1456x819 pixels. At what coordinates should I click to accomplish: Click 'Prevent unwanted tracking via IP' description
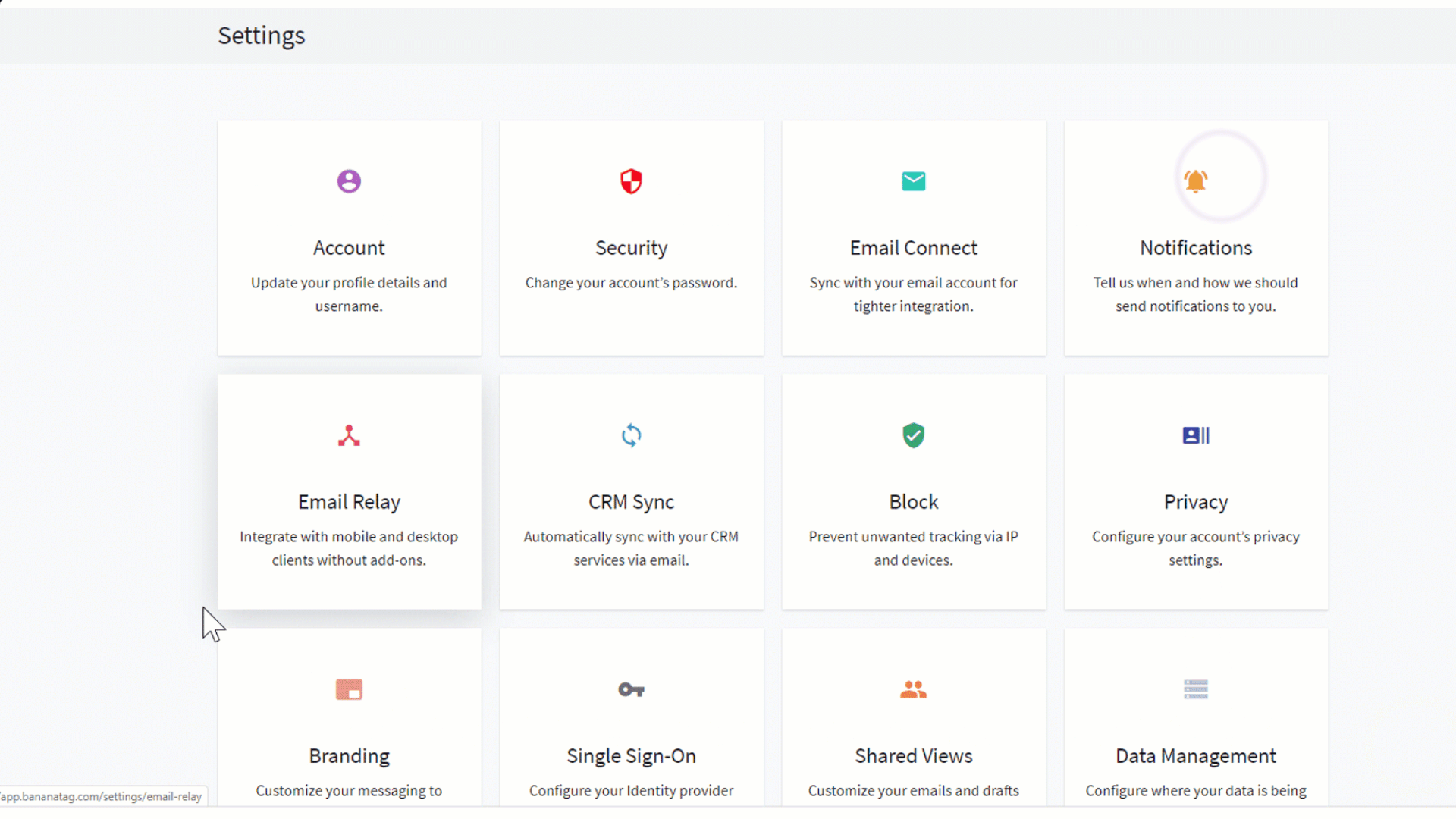tap(913, 548)
